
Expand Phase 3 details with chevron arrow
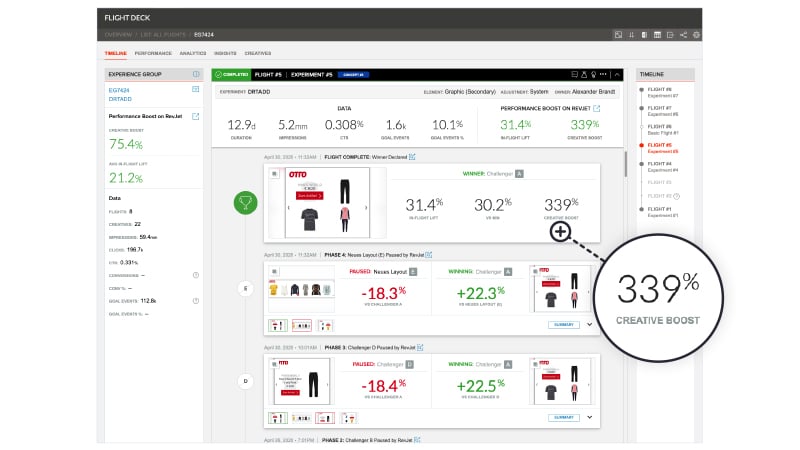click(590, 417)
